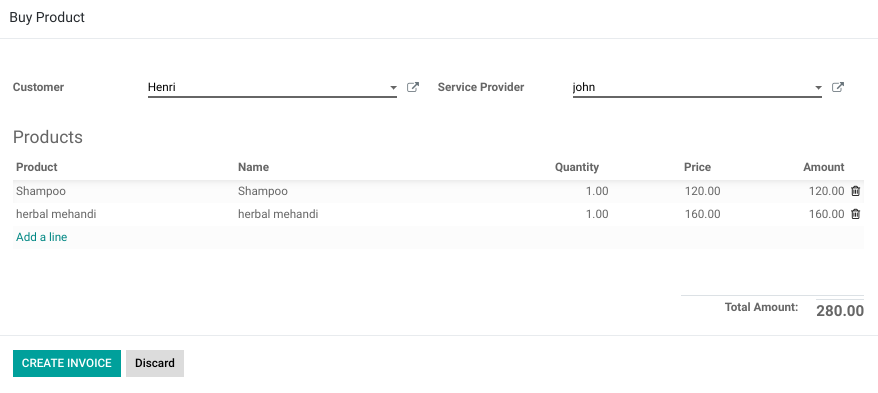
Task: Sort by the Product column header
Action: click(x=37, y=167)
